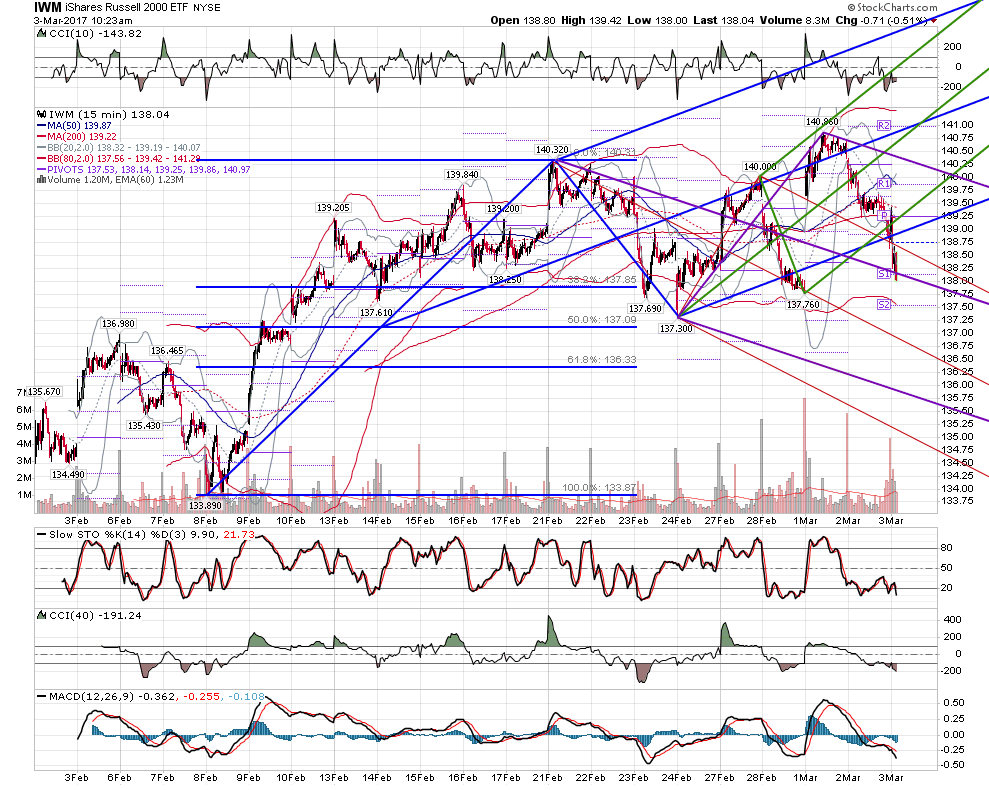Image resolution: width=989 pixels, height=790 pixels.
Task: Click the red down arrow after Chg
Action: (x=933, y=20)
